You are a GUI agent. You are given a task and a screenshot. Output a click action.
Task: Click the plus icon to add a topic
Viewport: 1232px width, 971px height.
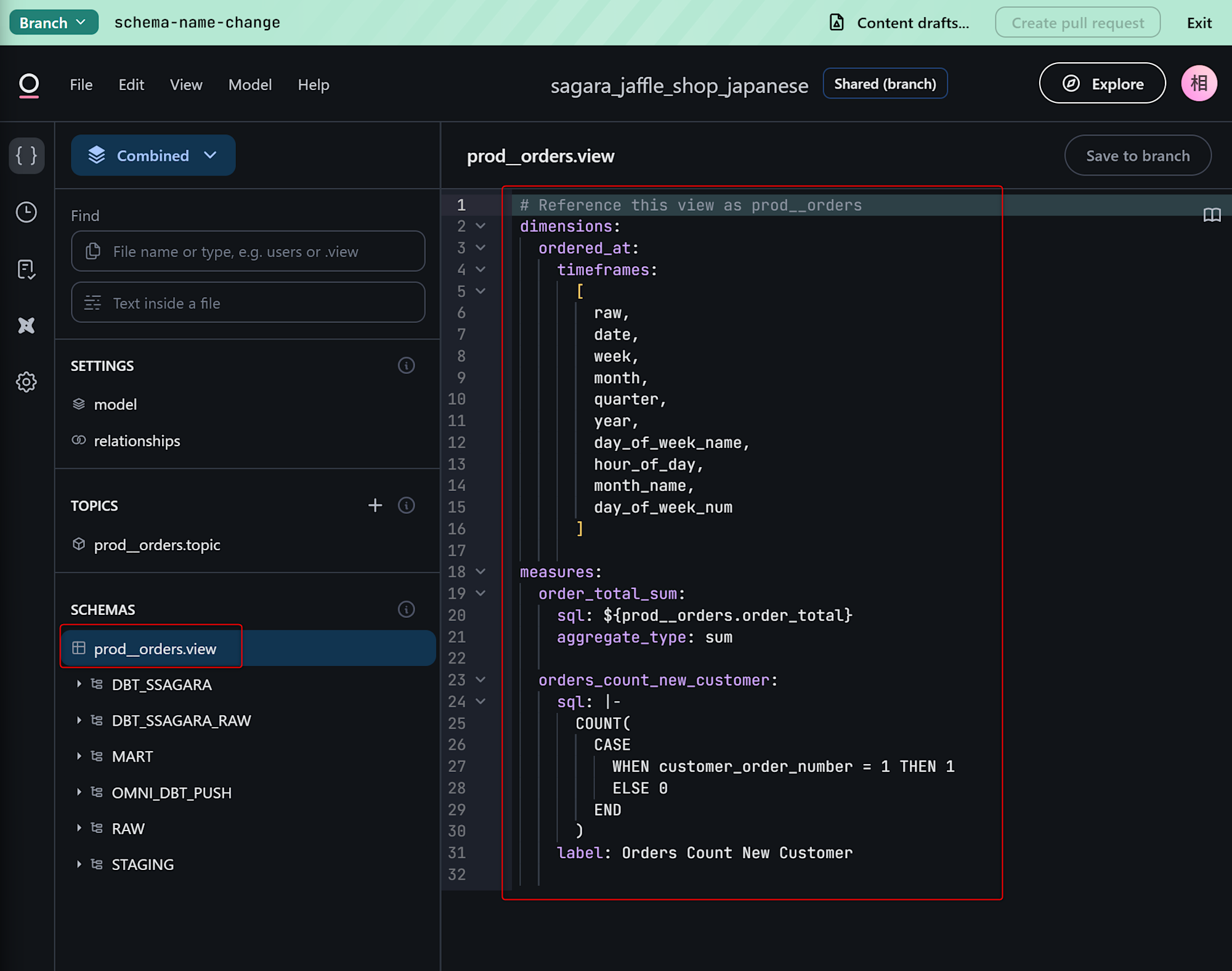(x=375, y=505)
